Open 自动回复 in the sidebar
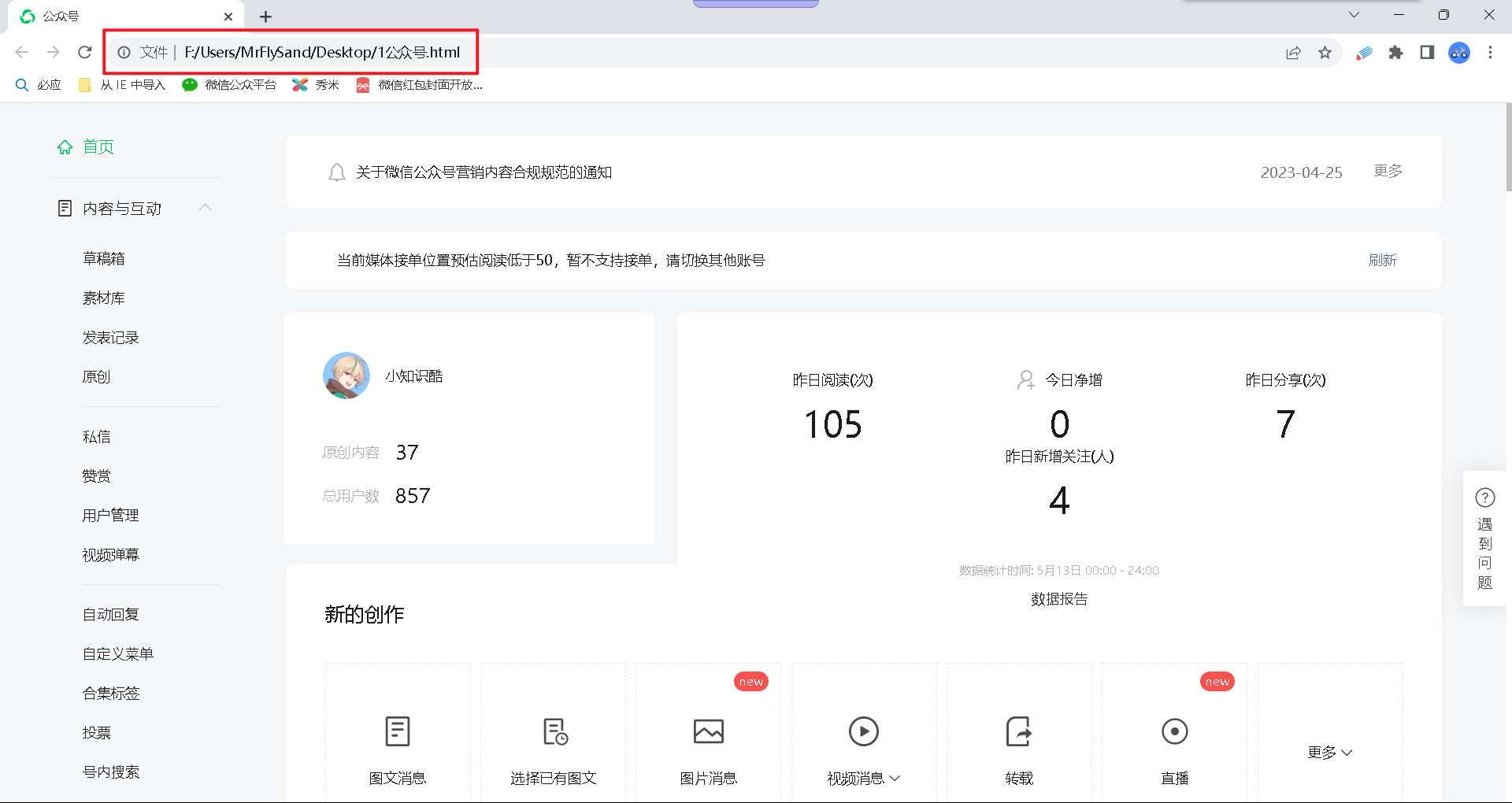Image resolution: width=1512 pixels, height=803 pixels. 111,615
